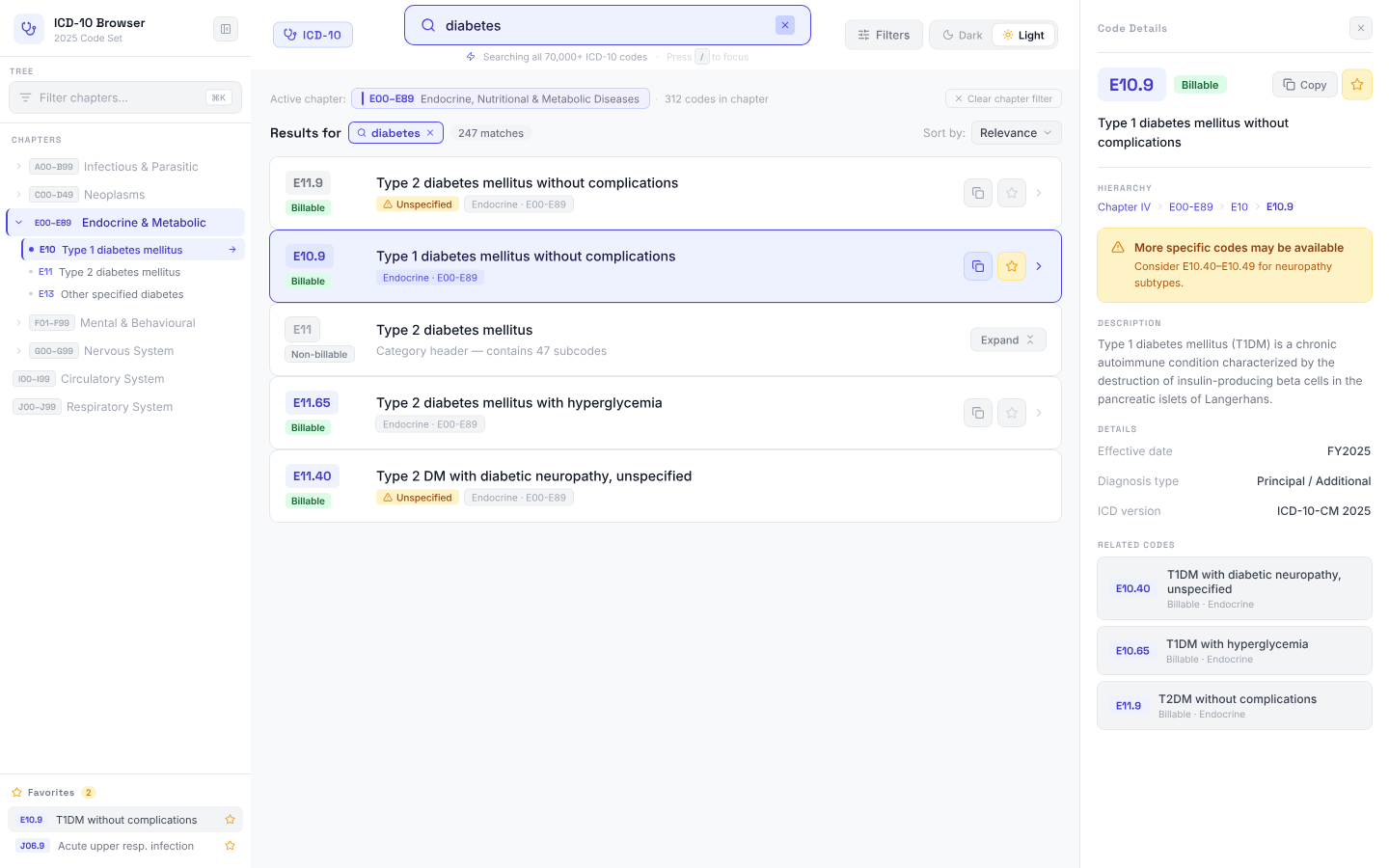Viewport: 1389px width, 868px height.
Task: Open the Filters panel
Action: pos(883,35)
